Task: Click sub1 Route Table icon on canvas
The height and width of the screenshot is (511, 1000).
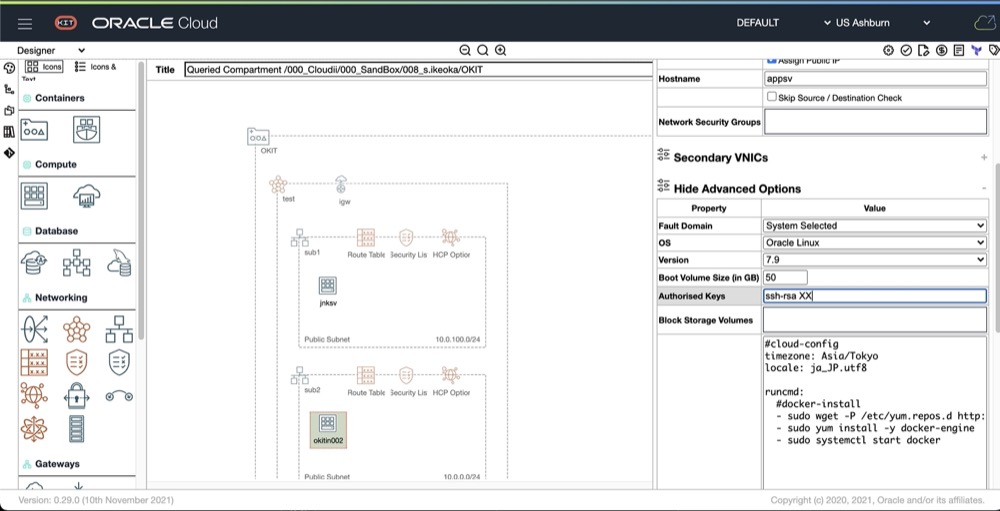Action: point(366,237)
